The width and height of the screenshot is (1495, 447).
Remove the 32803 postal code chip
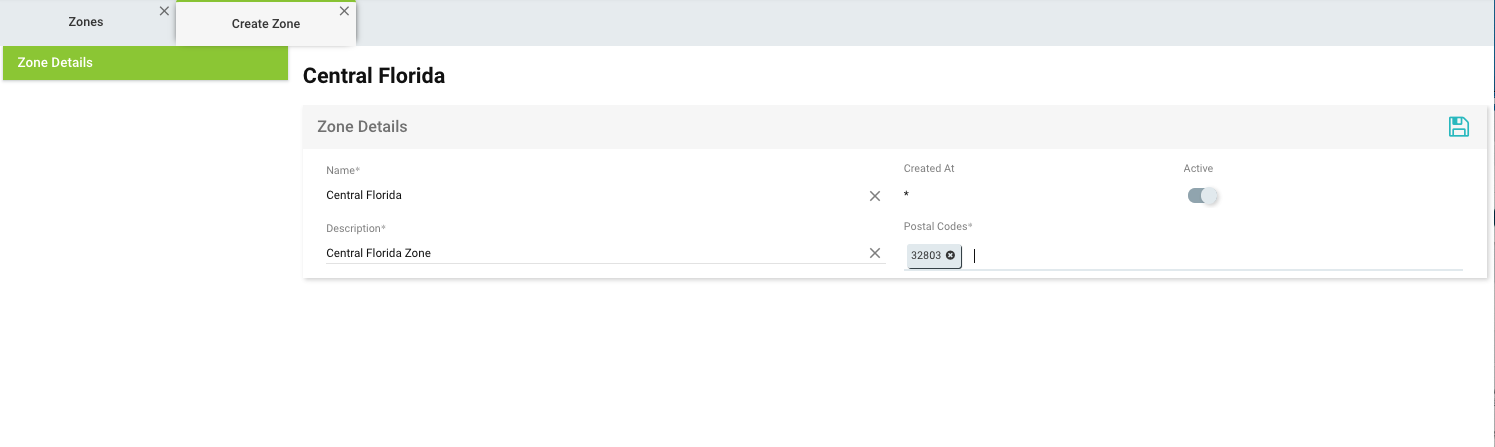[950, 256]
